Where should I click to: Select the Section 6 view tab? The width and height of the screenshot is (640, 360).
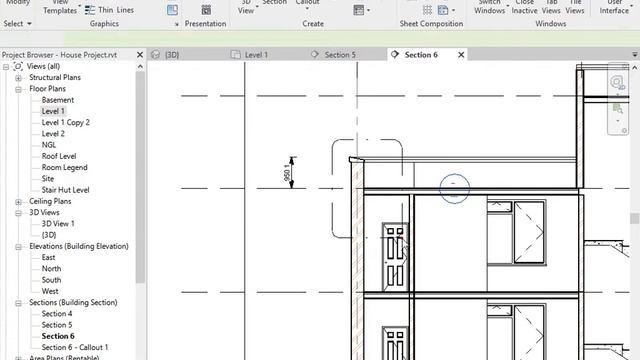[420, 55]
